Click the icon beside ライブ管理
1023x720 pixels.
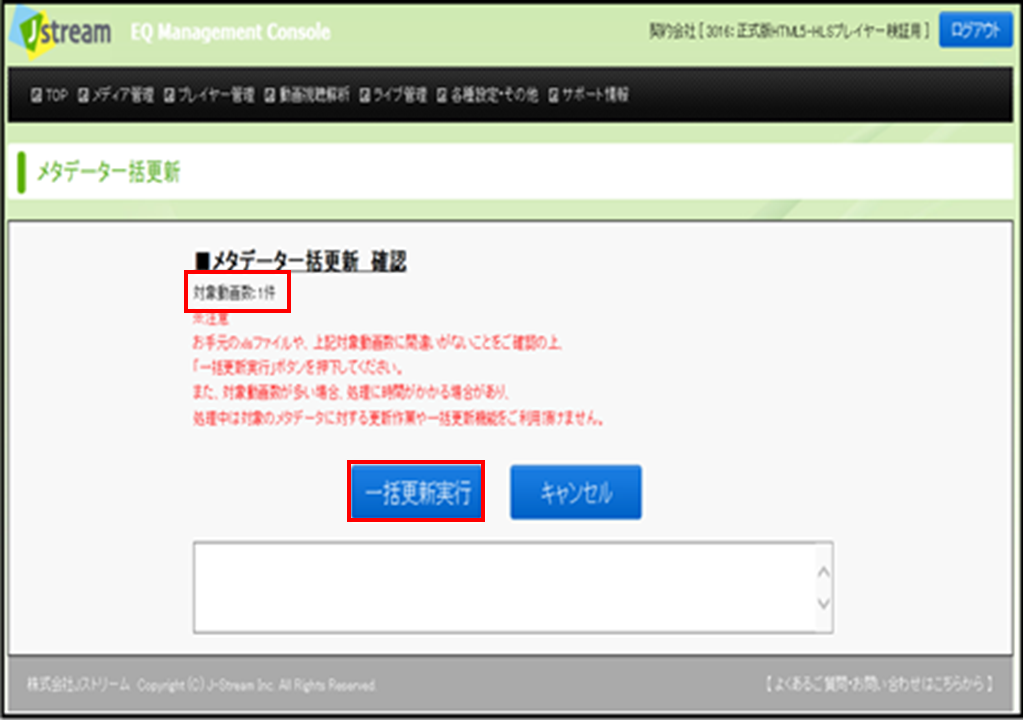click(x=365, y=96)
